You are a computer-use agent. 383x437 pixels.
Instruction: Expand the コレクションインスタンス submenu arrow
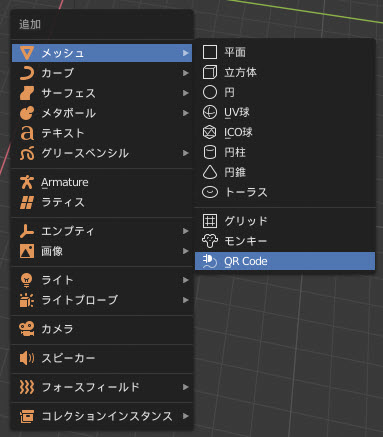186,416
